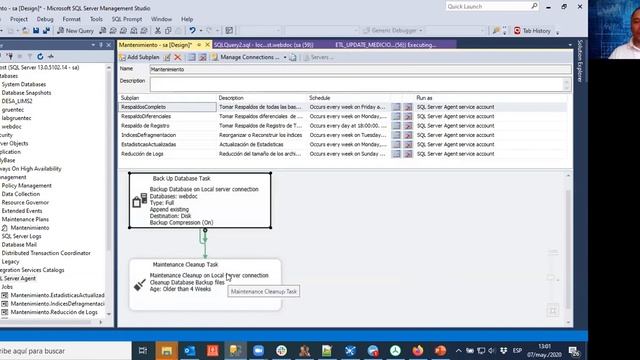Select System Databases in Object Explorer
This screenshot has width=640, height=360.
pyautogui.click(x=24, y=84)
